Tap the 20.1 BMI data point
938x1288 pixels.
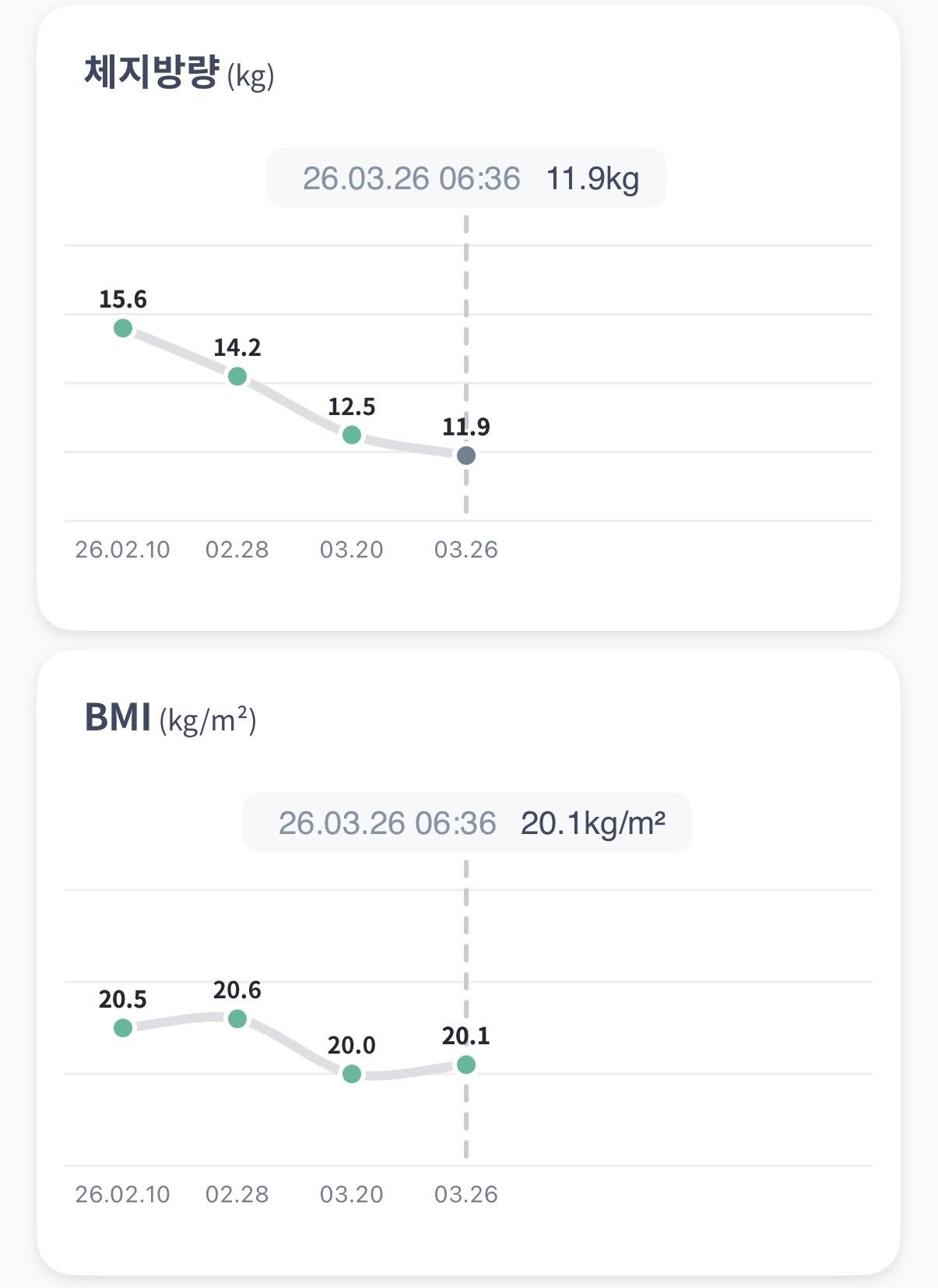click(466, 1065)
